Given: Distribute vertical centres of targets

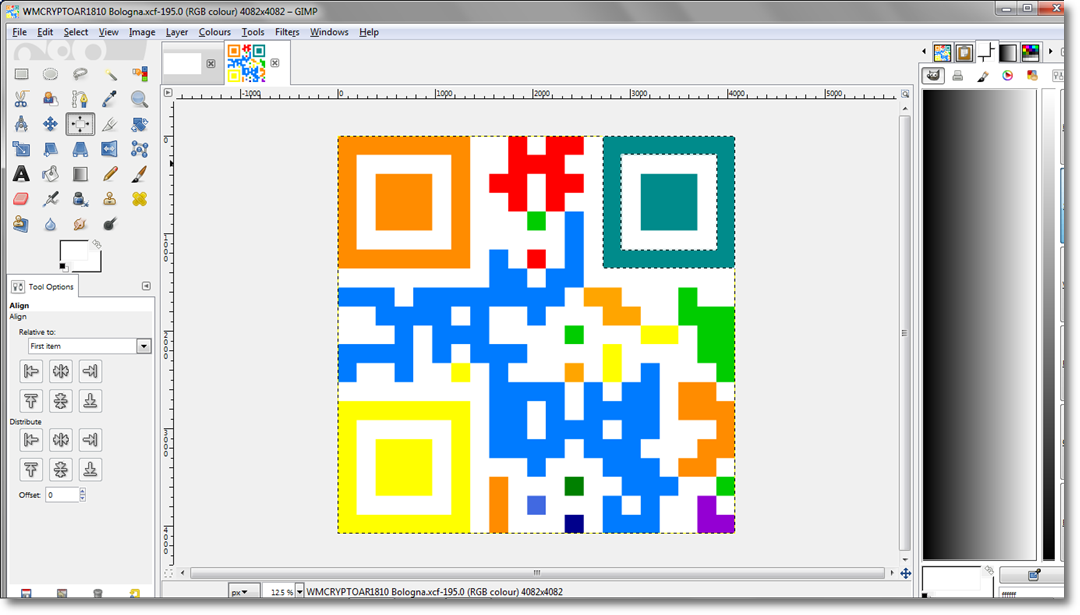Looking at the screenshot, I should 61,470.
